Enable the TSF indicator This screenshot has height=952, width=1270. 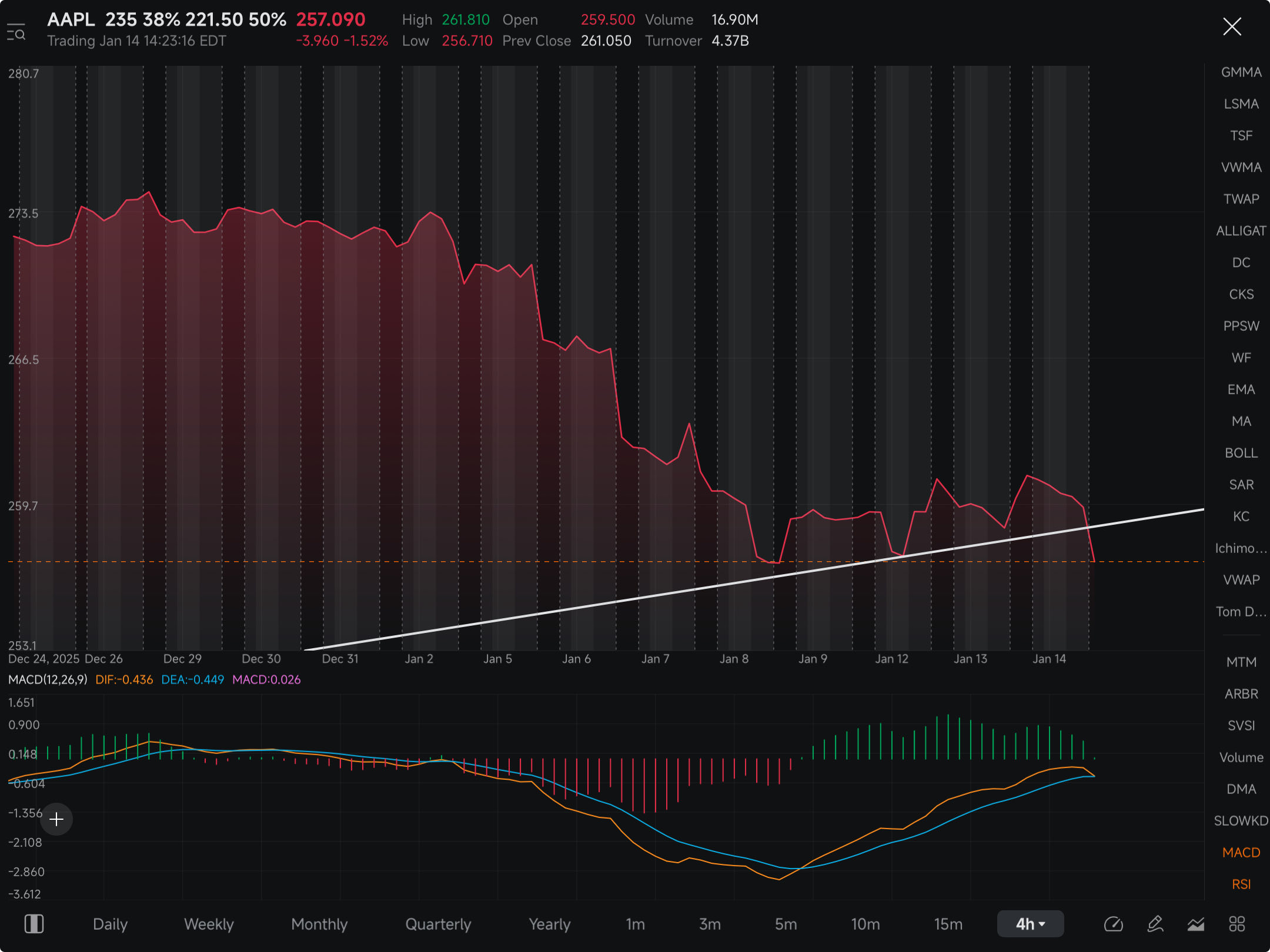1241,136
